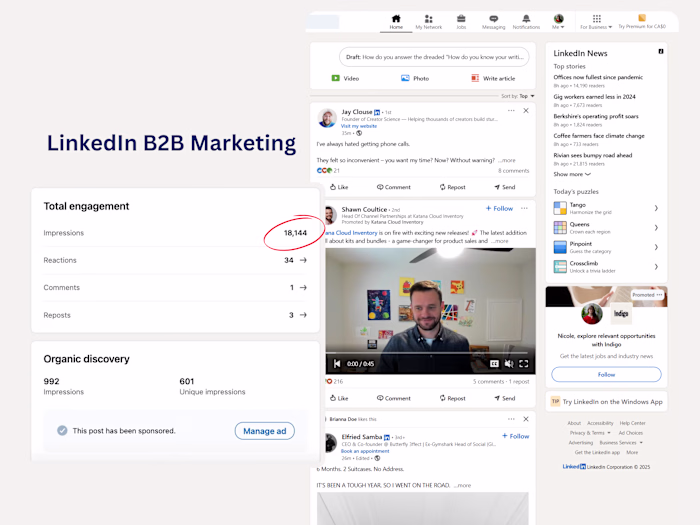Open the Pinpoint puzzle
The width and height of the screenshot is (700, 525).
(606, 247)
